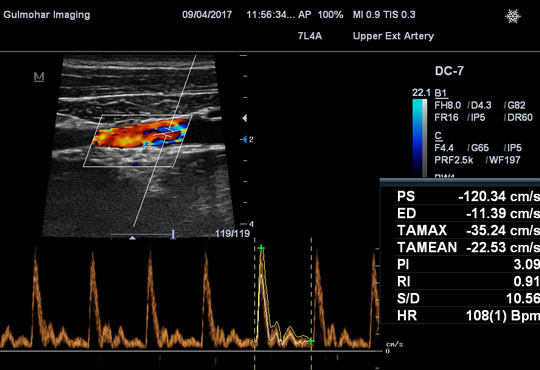The width and height of the screenshot is (540, 370).
Task: Click the green end diastolic caliper
Action: pyautogui.click(x=311, y=341)
